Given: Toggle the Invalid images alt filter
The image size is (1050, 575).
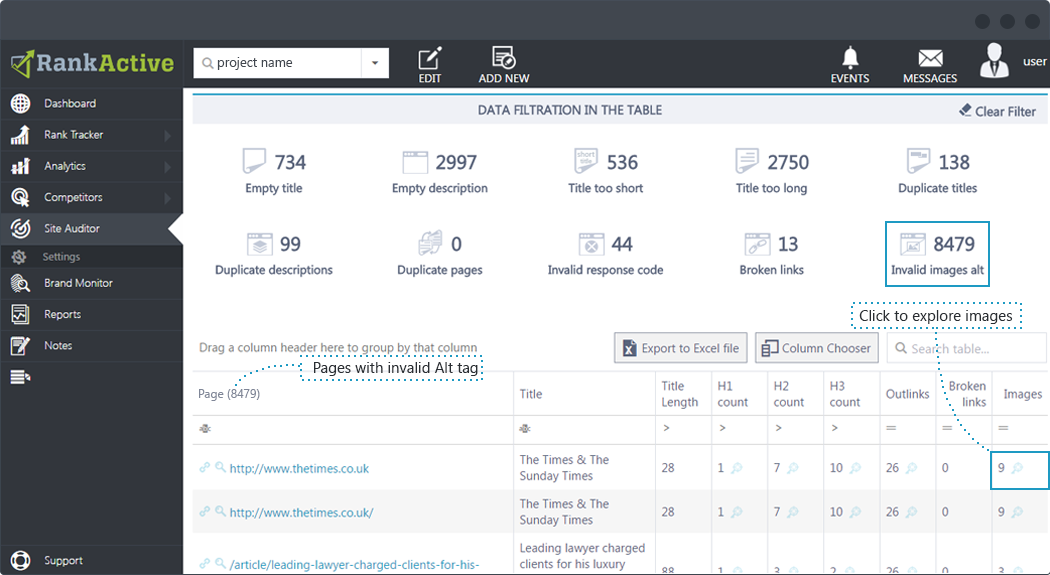Looking at the screenshot, I should [937, 254].
